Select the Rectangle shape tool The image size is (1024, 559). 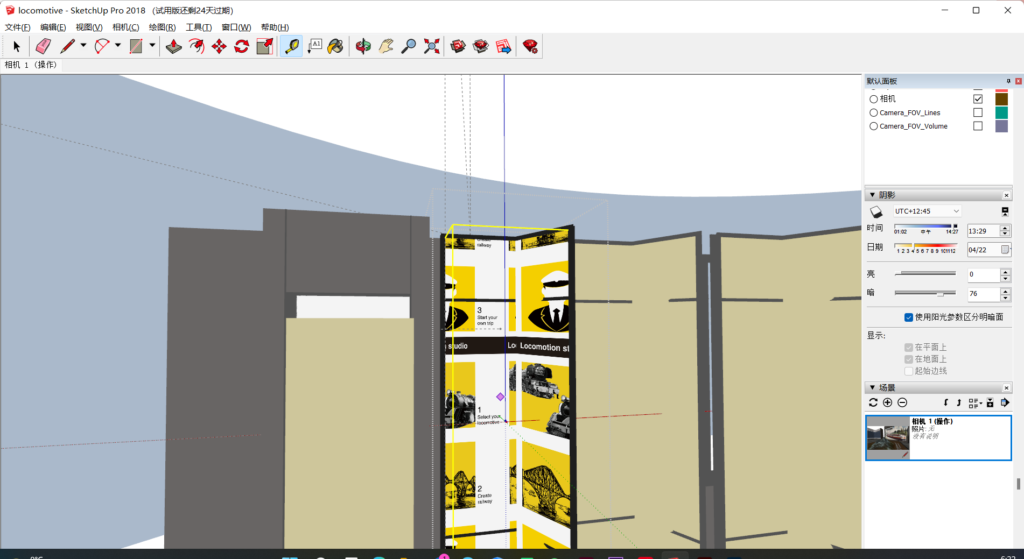coord(136,46)
